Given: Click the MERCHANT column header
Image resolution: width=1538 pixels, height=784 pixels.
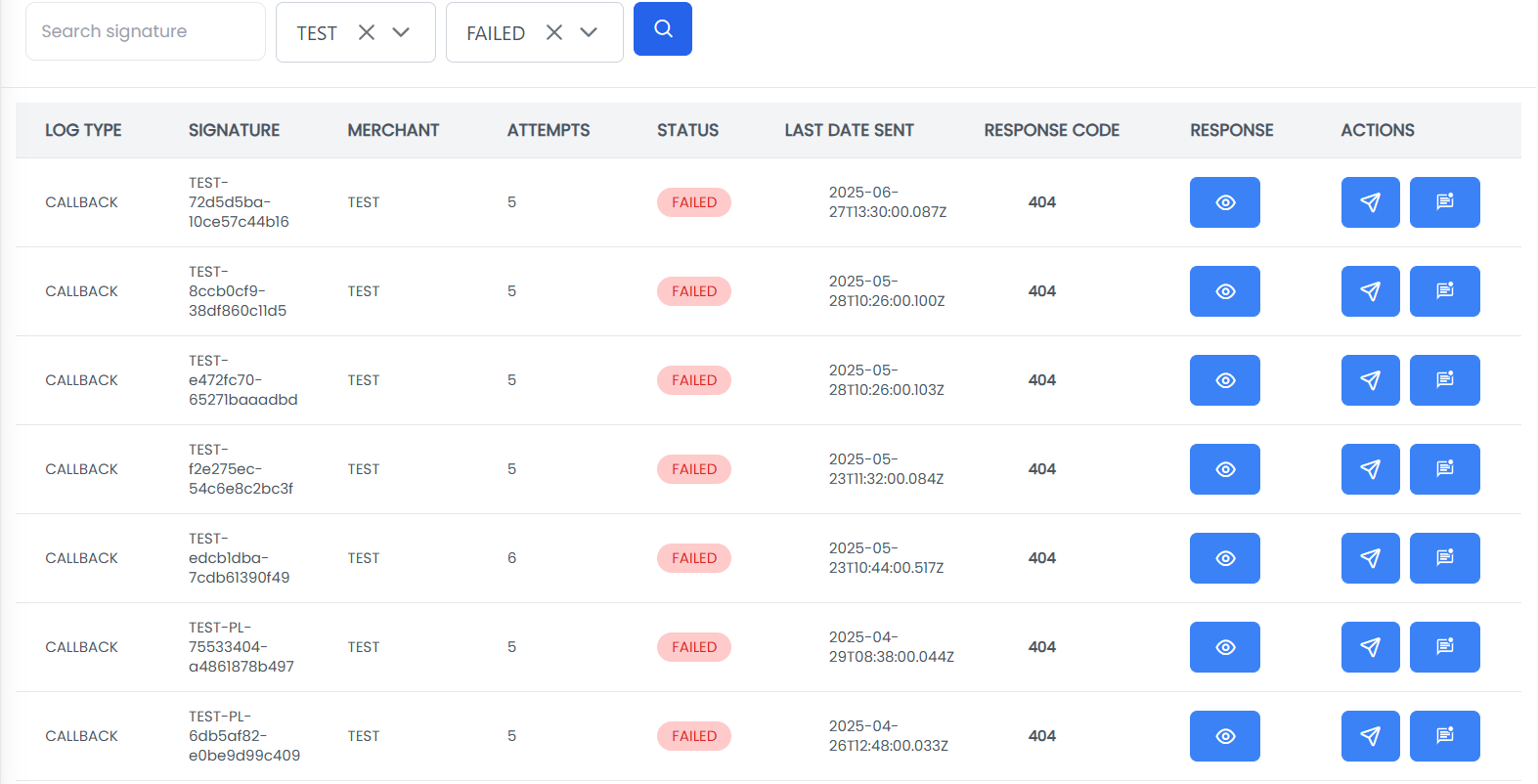Looking at the screenshot, I should [393, 130].
